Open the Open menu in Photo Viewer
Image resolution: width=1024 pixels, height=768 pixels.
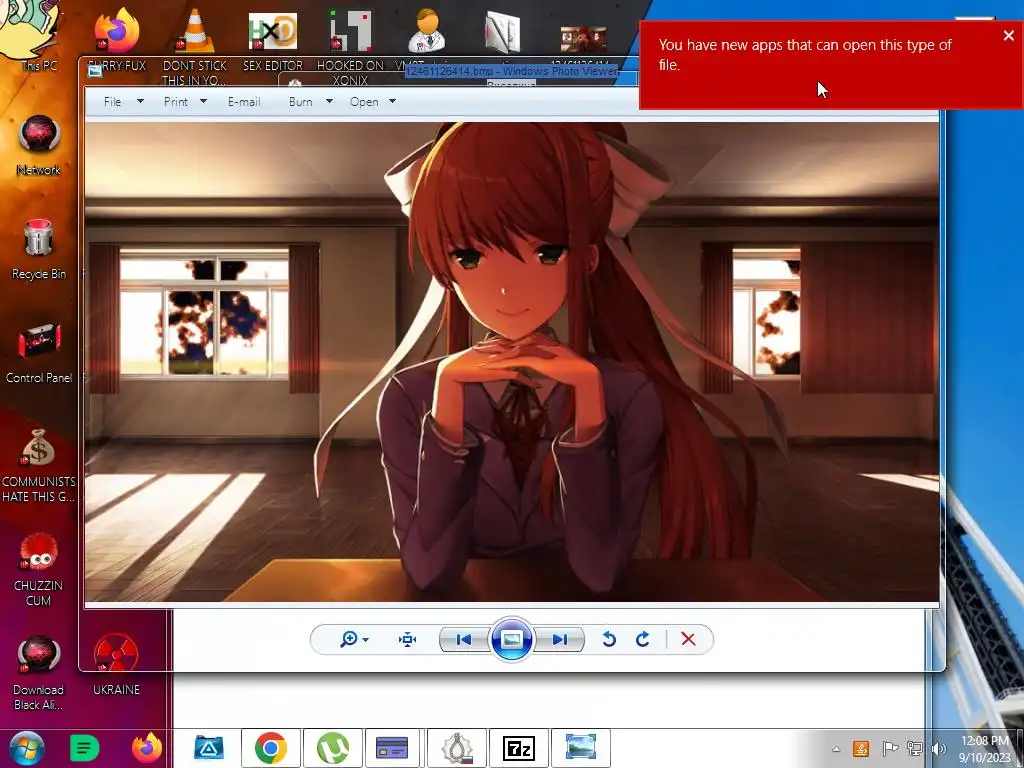point(364,102)
